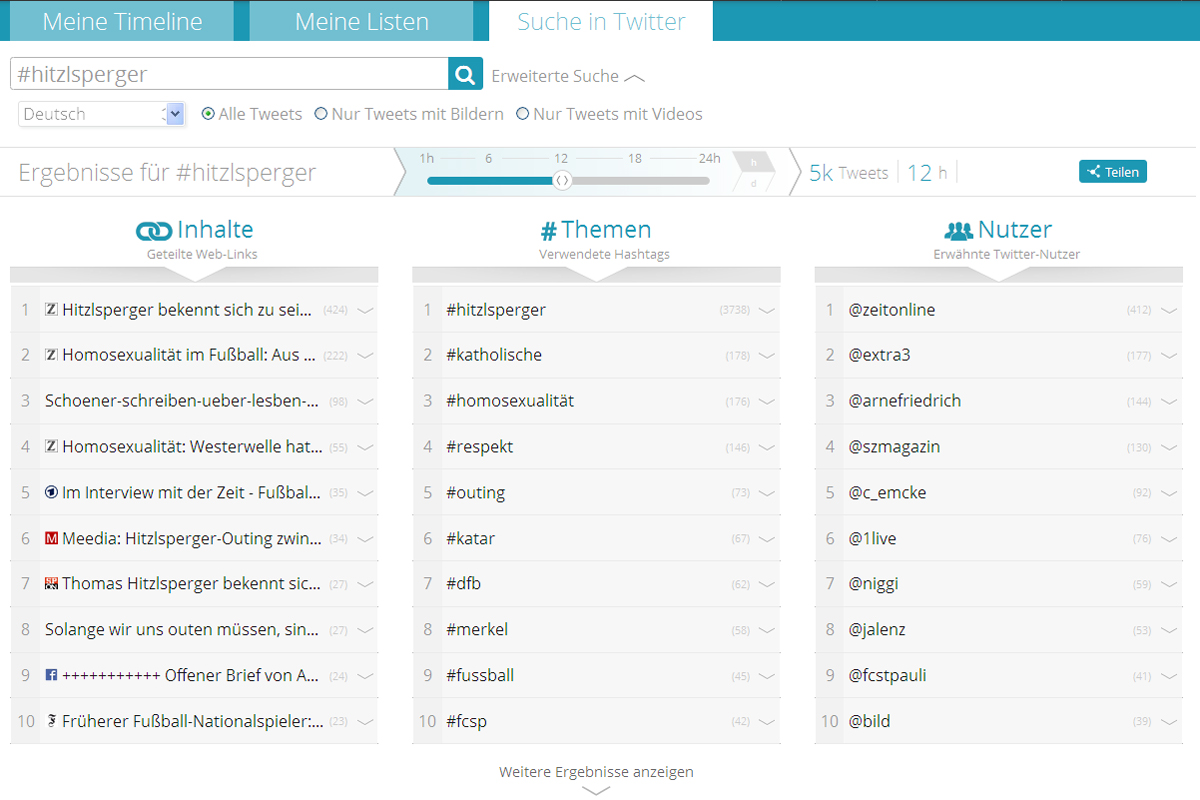Open the @1live user entry
The height and width of the screenshot is (800, 1200).
(x=872, y=539)
